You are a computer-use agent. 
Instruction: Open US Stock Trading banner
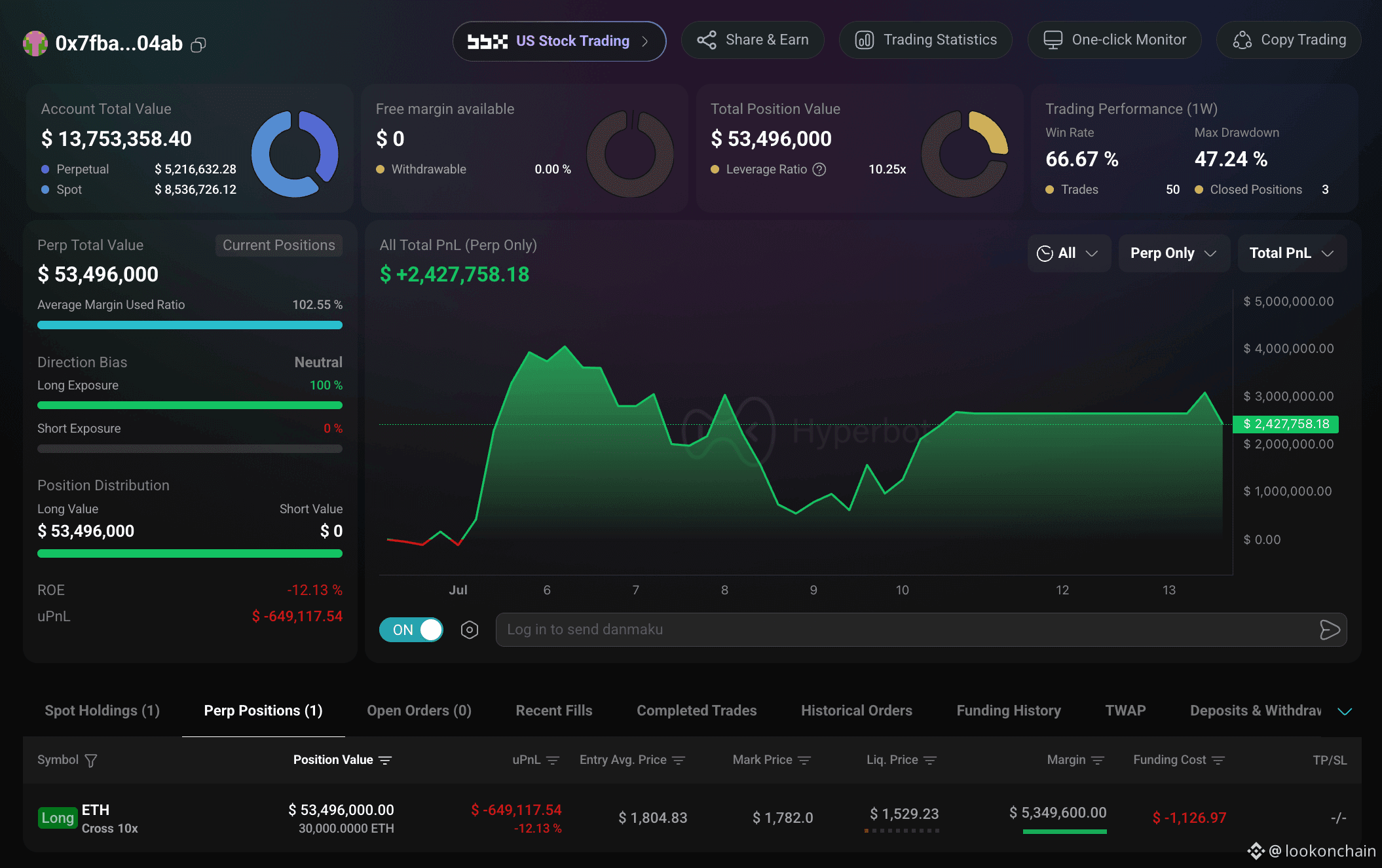[559, 41]
